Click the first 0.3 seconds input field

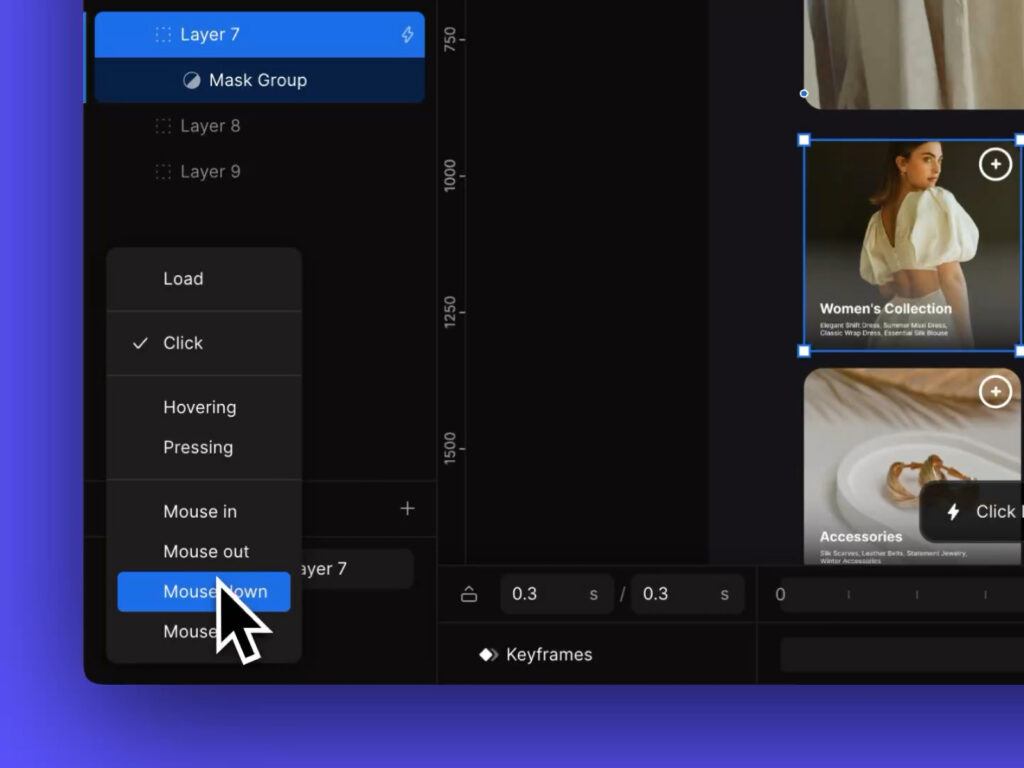click(x=545, y=594)
